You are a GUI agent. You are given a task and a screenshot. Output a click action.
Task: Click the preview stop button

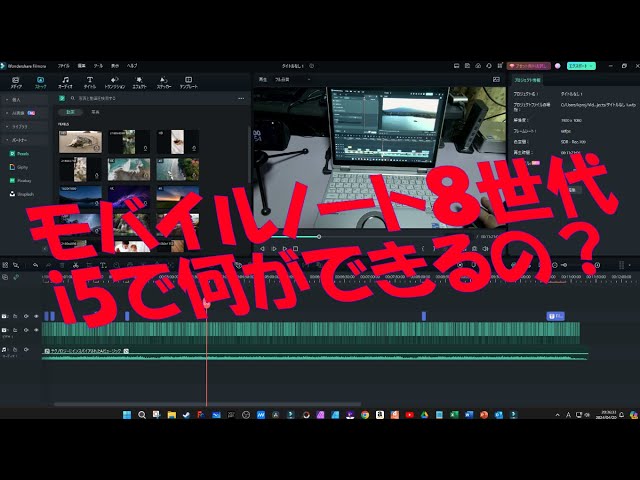pyautogui.click(x=296, y=248)
